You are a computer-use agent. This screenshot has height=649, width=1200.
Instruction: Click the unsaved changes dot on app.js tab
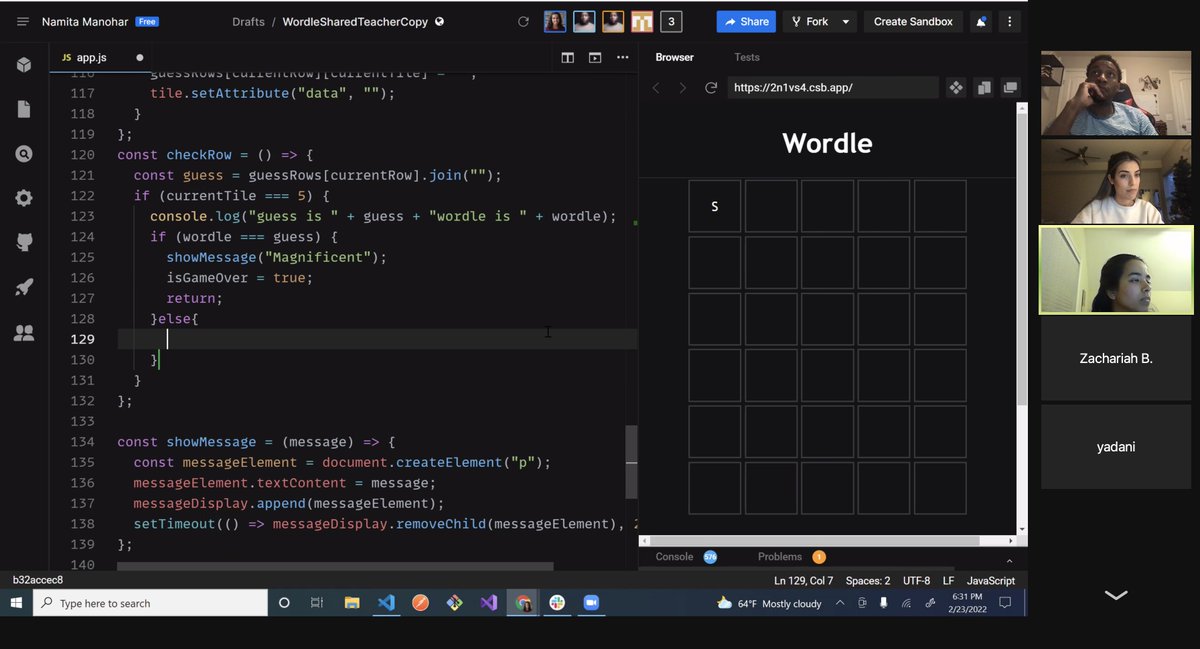(x=139, y=58)
